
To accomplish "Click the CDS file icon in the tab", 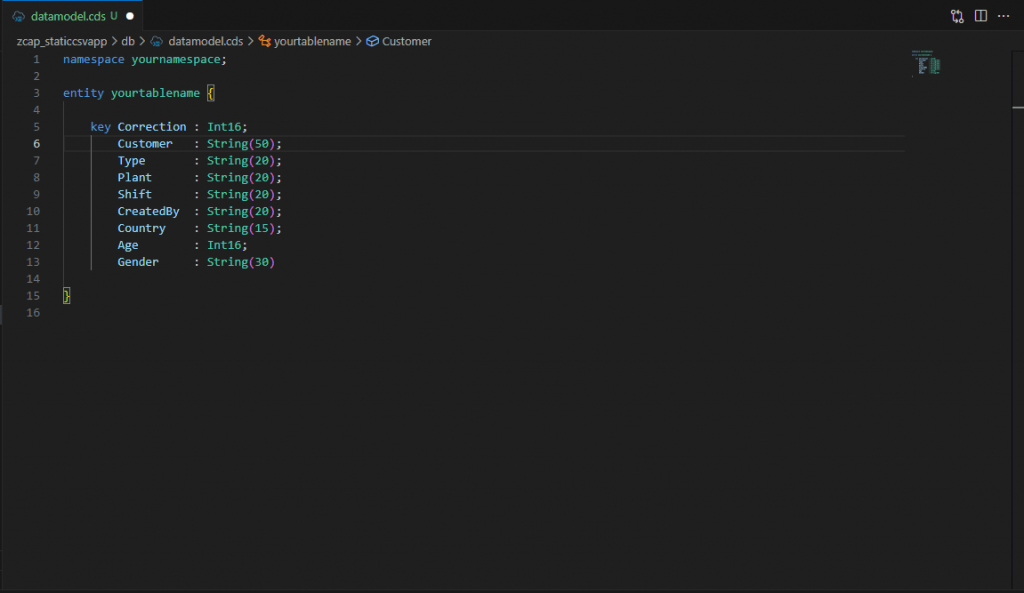I will point(18,16).
